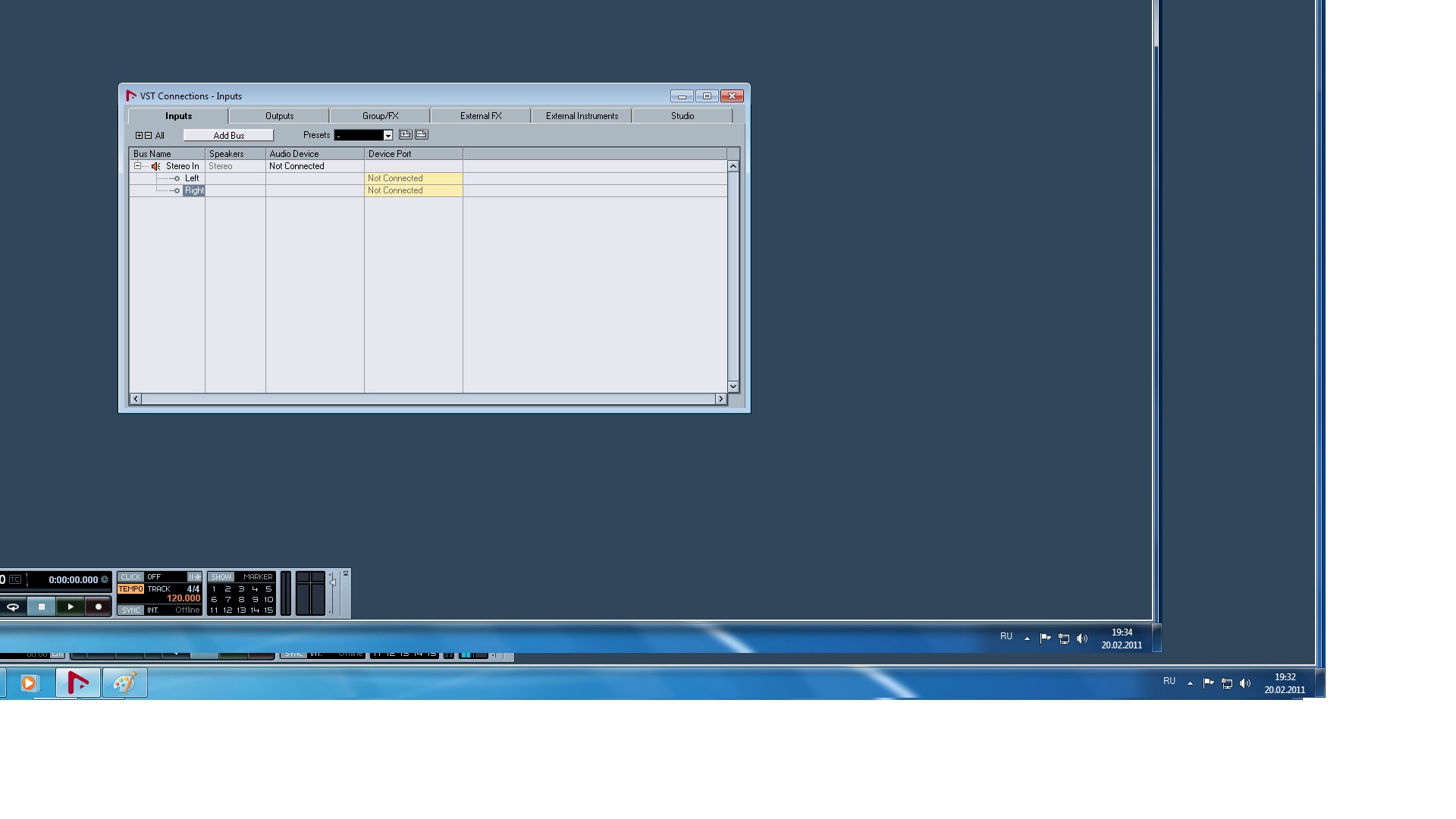Image resolution: width=1456 pixels, height=819 pixels.
Task: Collapse the Stereo In bus tree
Action: [137, 166]
